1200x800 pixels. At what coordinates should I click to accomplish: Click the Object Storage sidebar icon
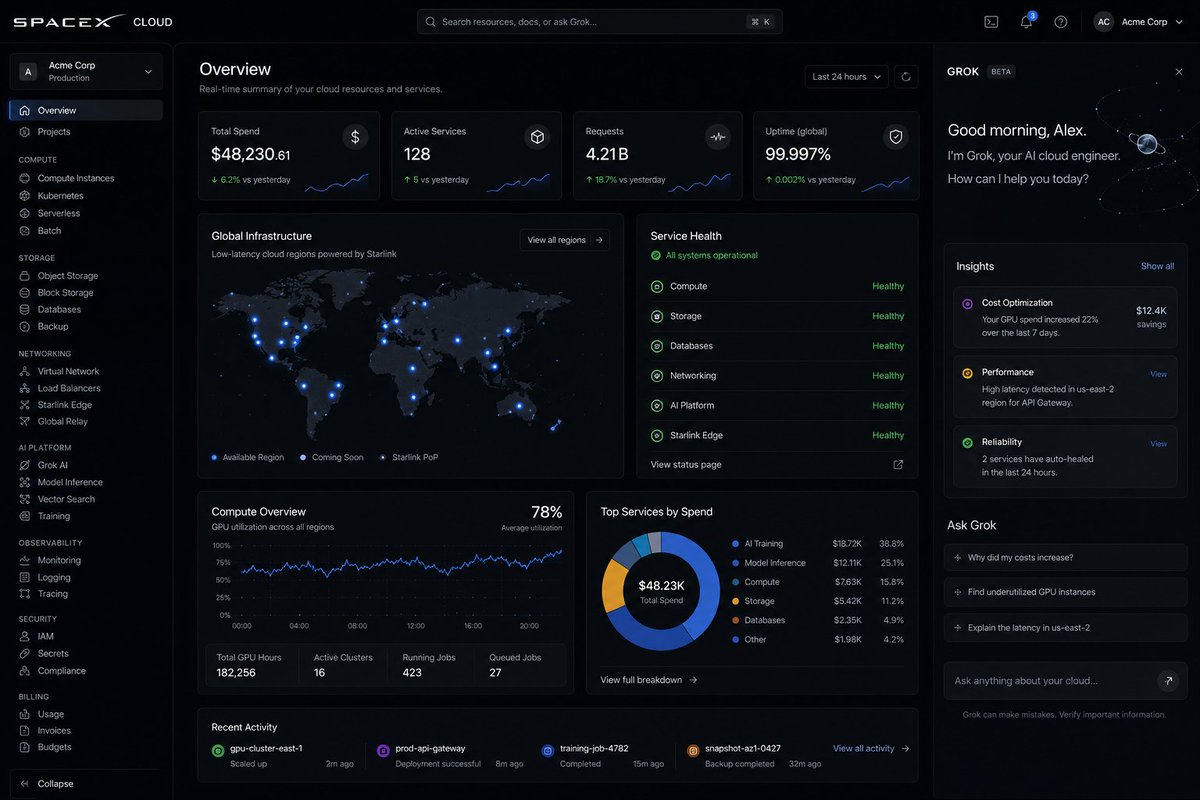point(25,276)
